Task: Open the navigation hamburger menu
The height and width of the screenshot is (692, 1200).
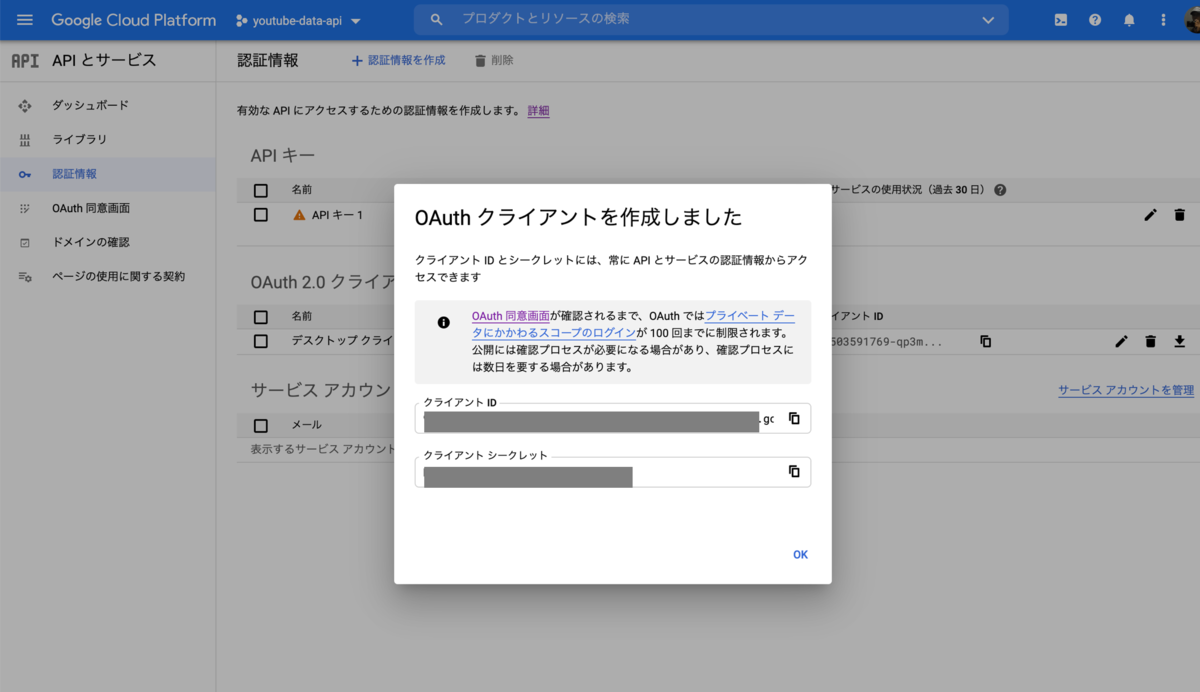Action: (x=24, y=19)
